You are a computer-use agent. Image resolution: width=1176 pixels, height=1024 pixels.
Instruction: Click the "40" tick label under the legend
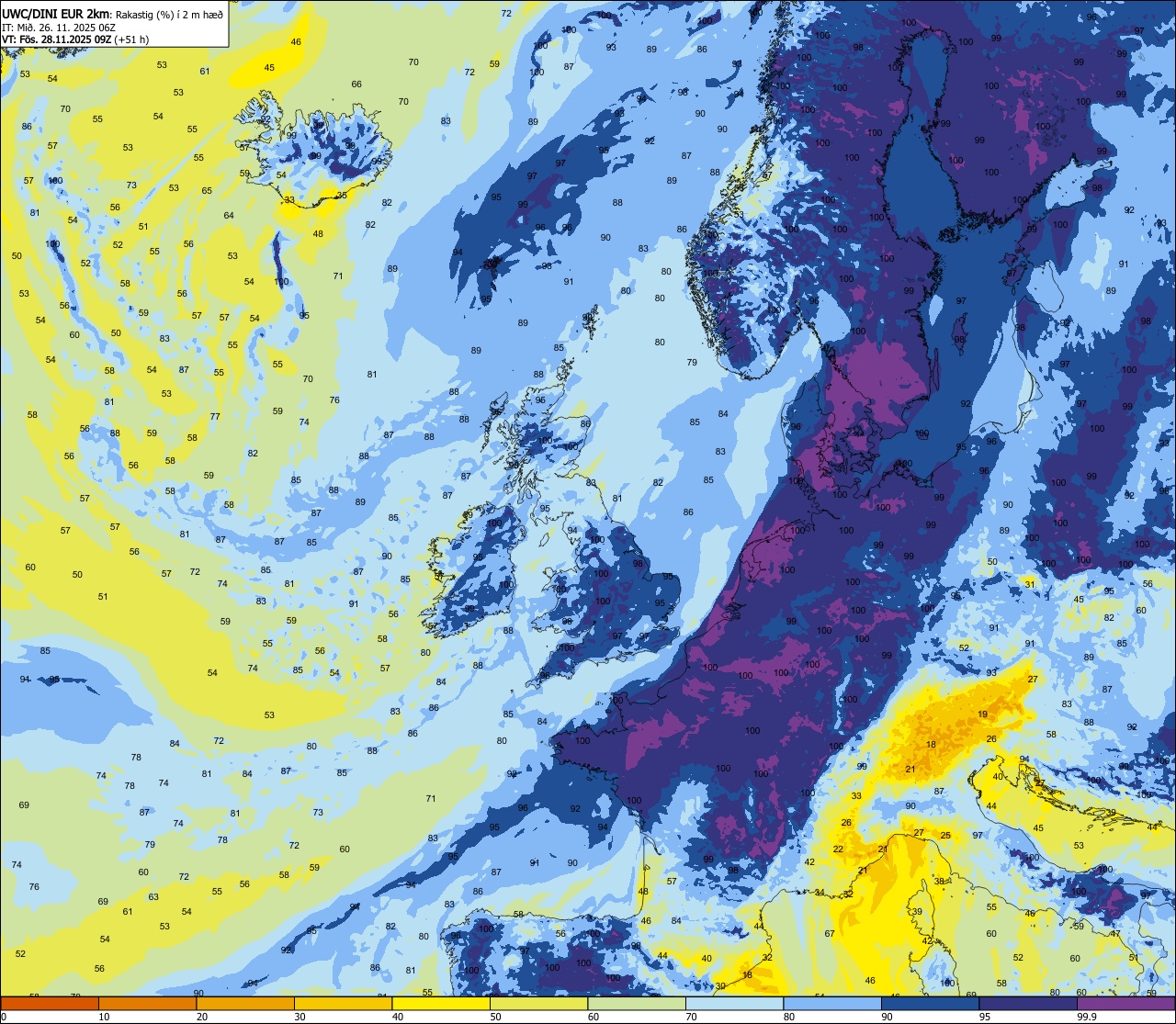[398, 1017]
